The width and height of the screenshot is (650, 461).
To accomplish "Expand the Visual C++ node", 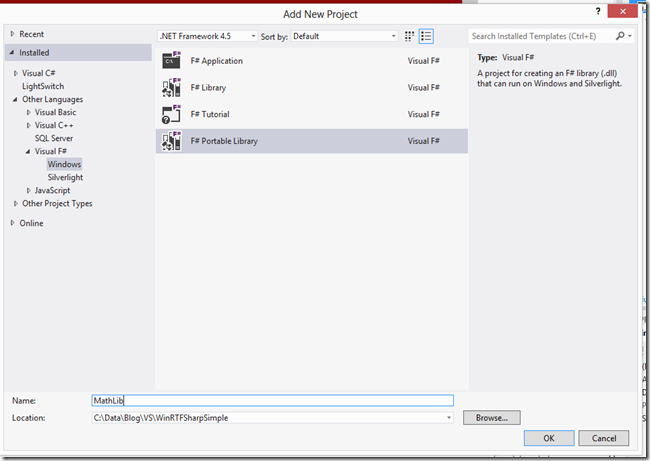I will [x=29, y=125].
